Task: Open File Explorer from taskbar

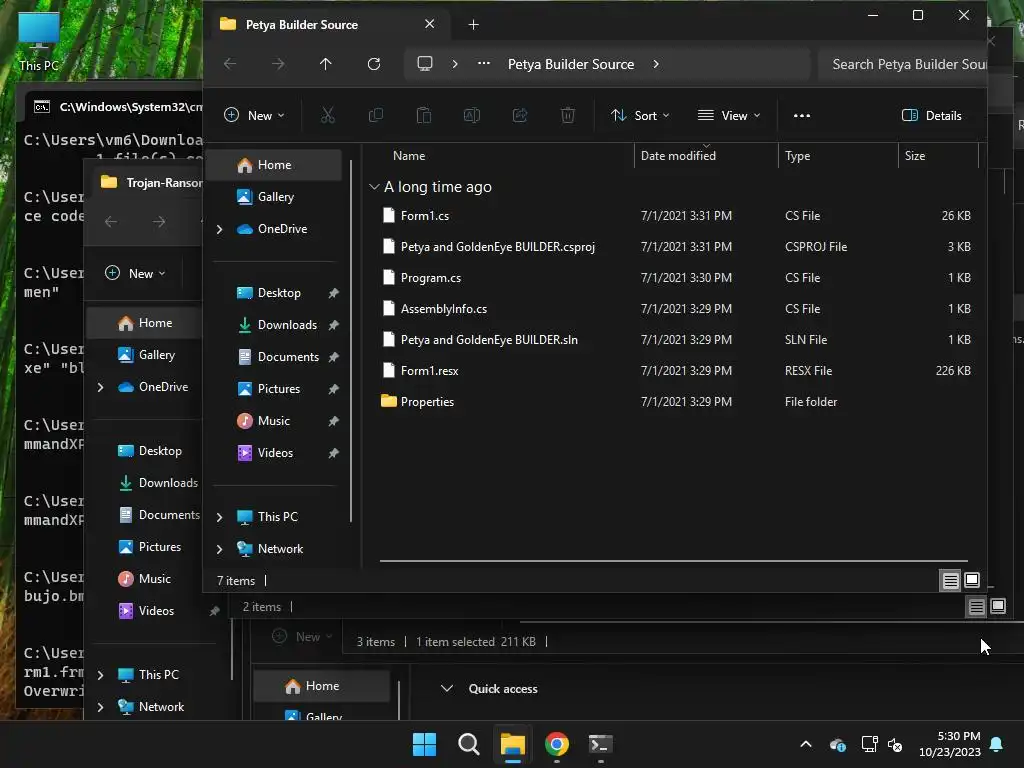Action: click(x=513, y=744)
